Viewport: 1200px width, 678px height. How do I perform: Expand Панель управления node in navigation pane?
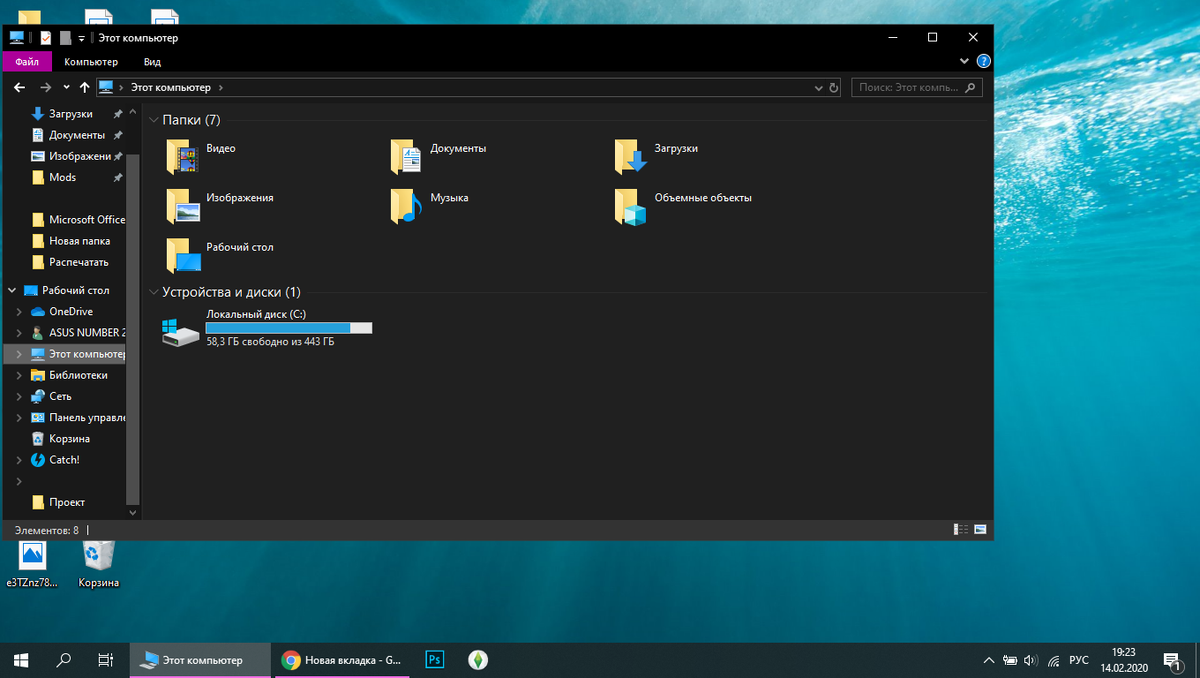(19, 418)
